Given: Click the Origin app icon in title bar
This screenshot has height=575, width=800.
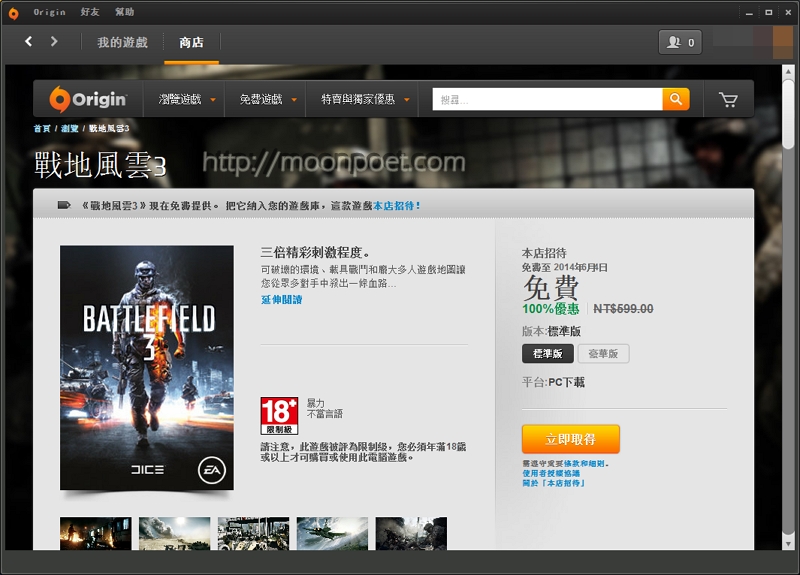Looking at the screenshot, I should click(x=13, y=12).
